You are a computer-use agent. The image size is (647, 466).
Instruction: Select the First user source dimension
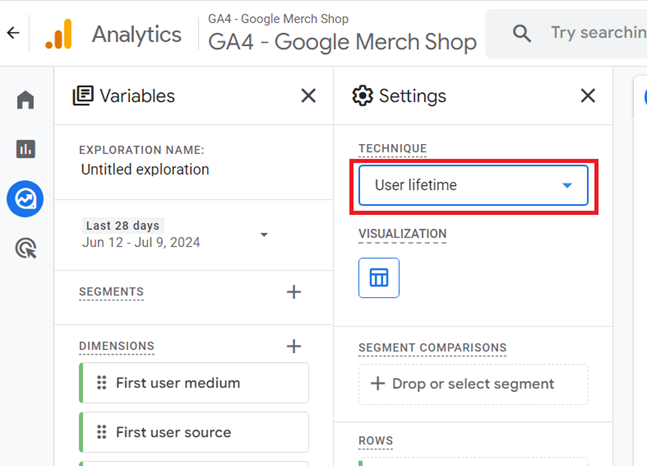coord(194,432)
